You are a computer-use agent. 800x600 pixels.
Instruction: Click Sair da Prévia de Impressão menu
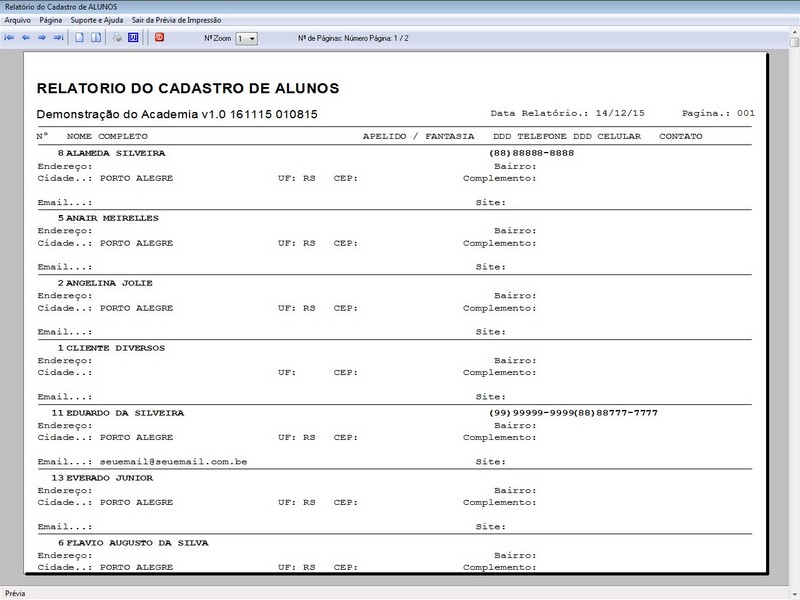(177, 20)
